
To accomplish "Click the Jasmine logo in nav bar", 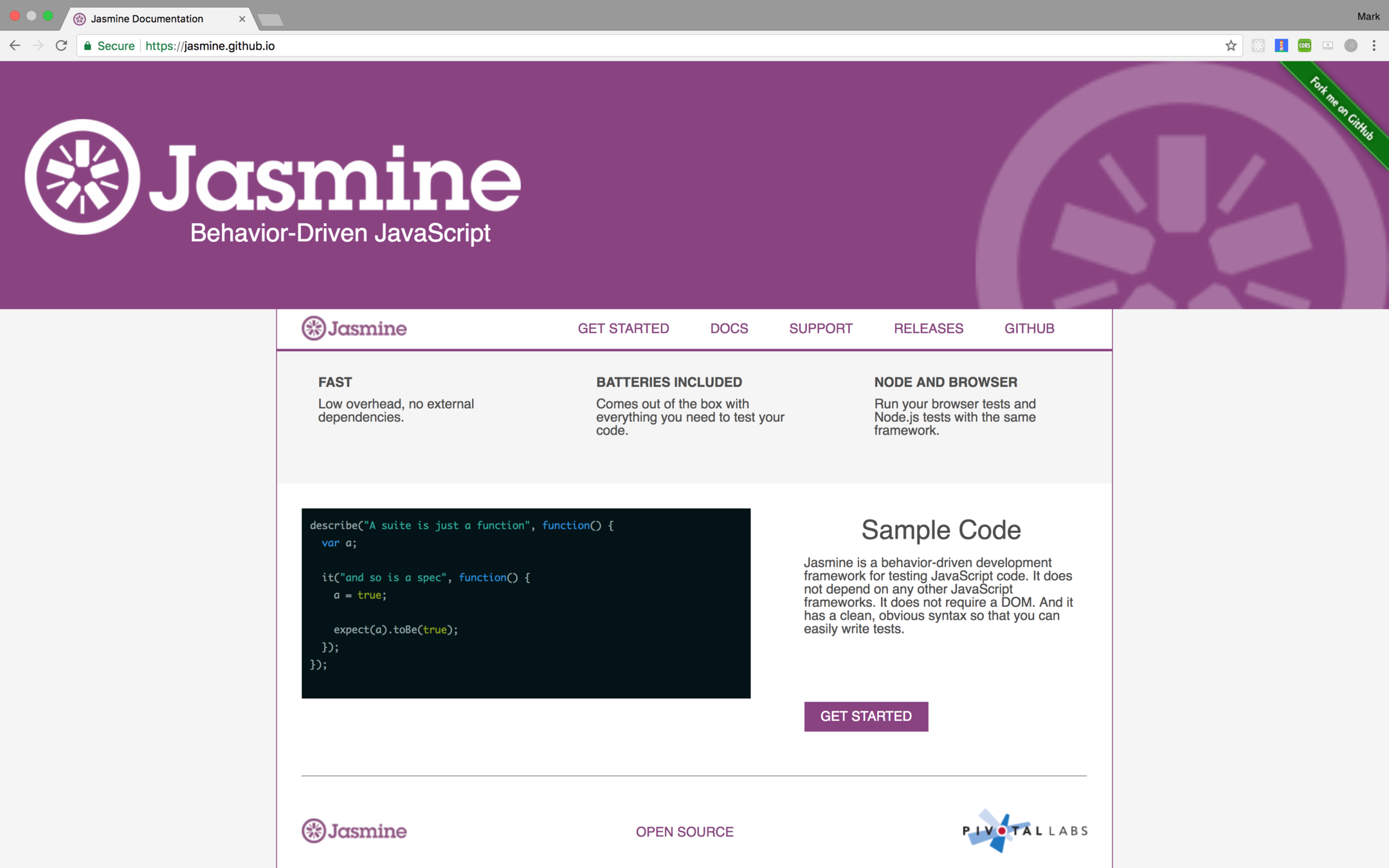I will point(354,329).
